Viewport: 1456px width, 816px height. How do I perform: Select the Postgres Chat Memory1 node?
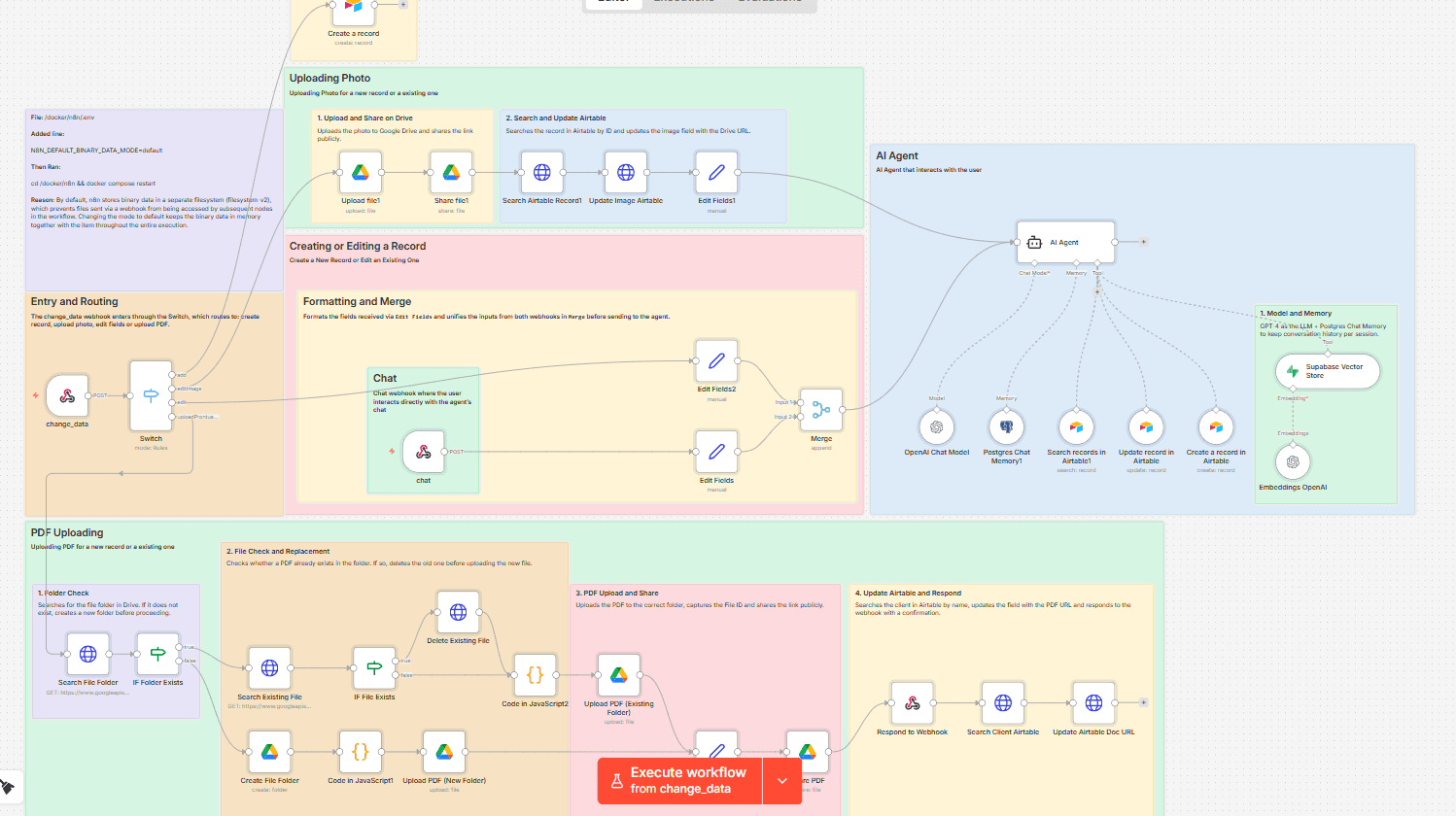tap(1007, 426)
